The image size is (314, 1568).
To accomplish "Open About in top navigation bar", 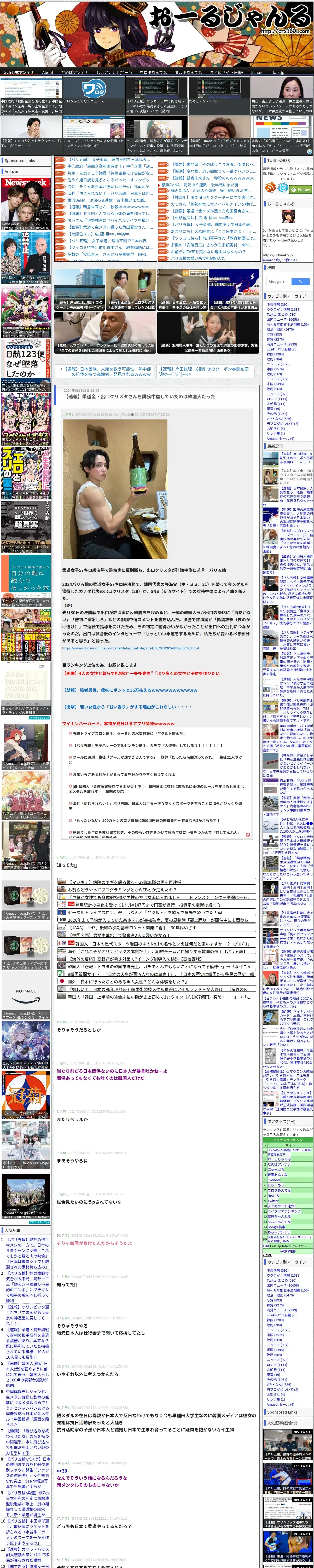I will (x=48, y=72).
